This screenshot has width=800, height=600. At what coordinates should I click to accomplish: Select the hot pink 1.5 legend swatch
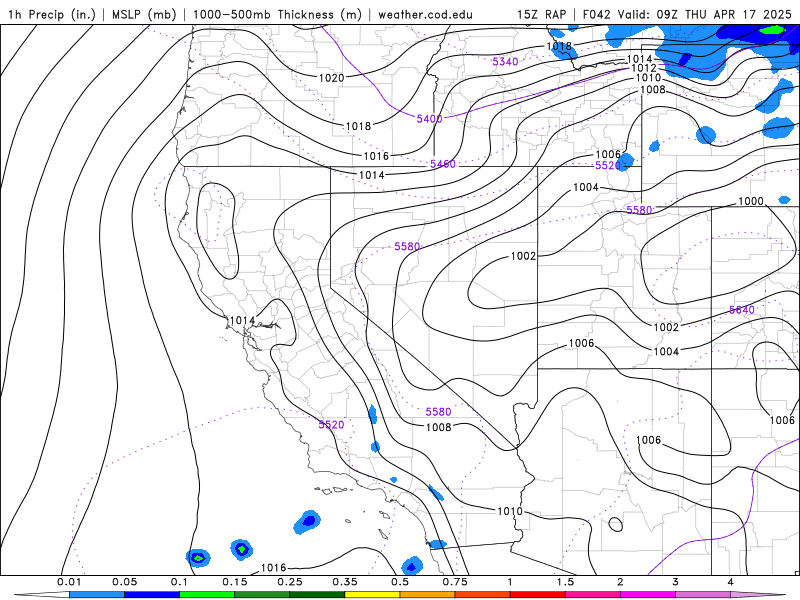(593, 595)
